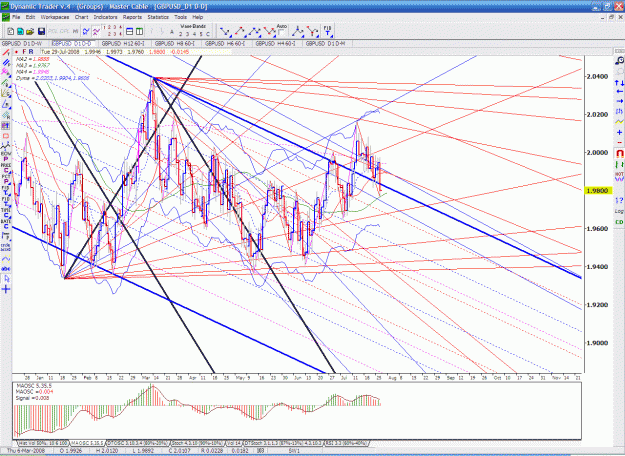
Task: Select the blue fork projection tool
Action: pyautogui.click(x=298, y=31)
